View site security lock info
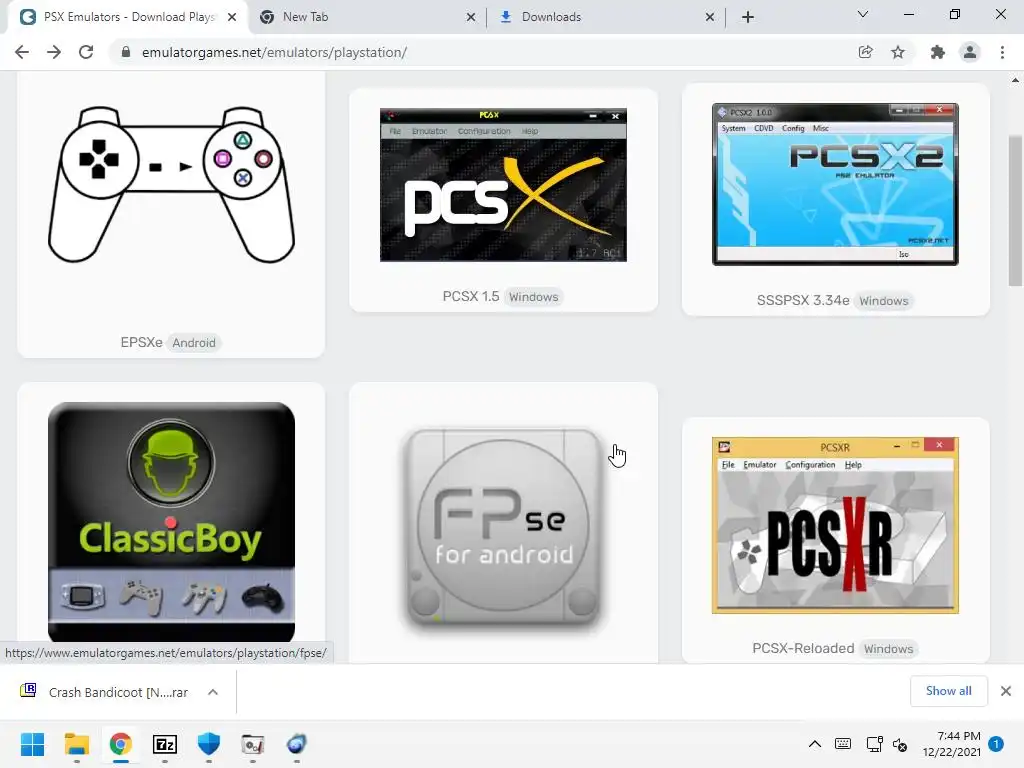Image resolution: width=1024 pixels, height=768 pixels. click(x=126, y=52)
